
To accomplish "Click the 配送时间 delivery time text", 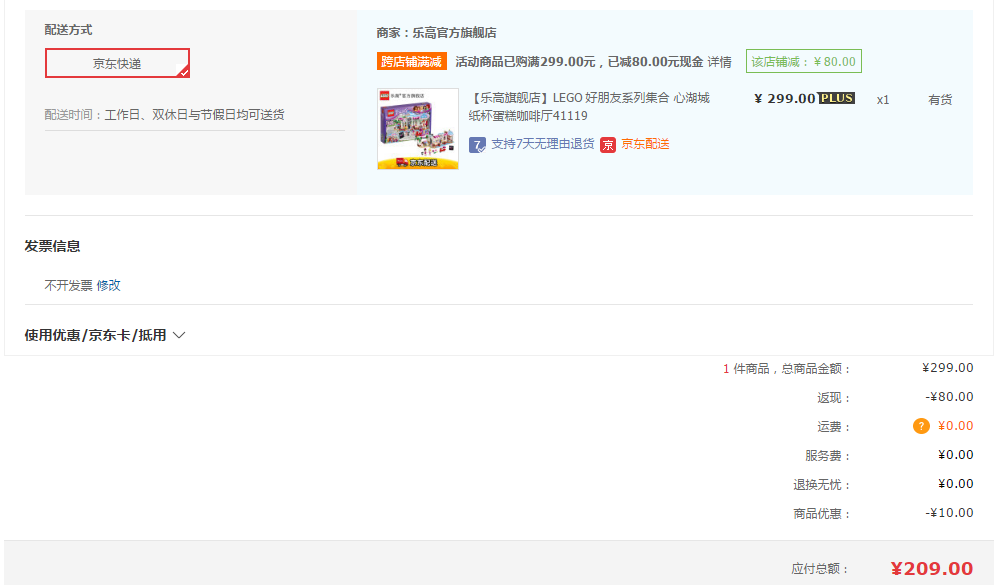I will 164,115.
